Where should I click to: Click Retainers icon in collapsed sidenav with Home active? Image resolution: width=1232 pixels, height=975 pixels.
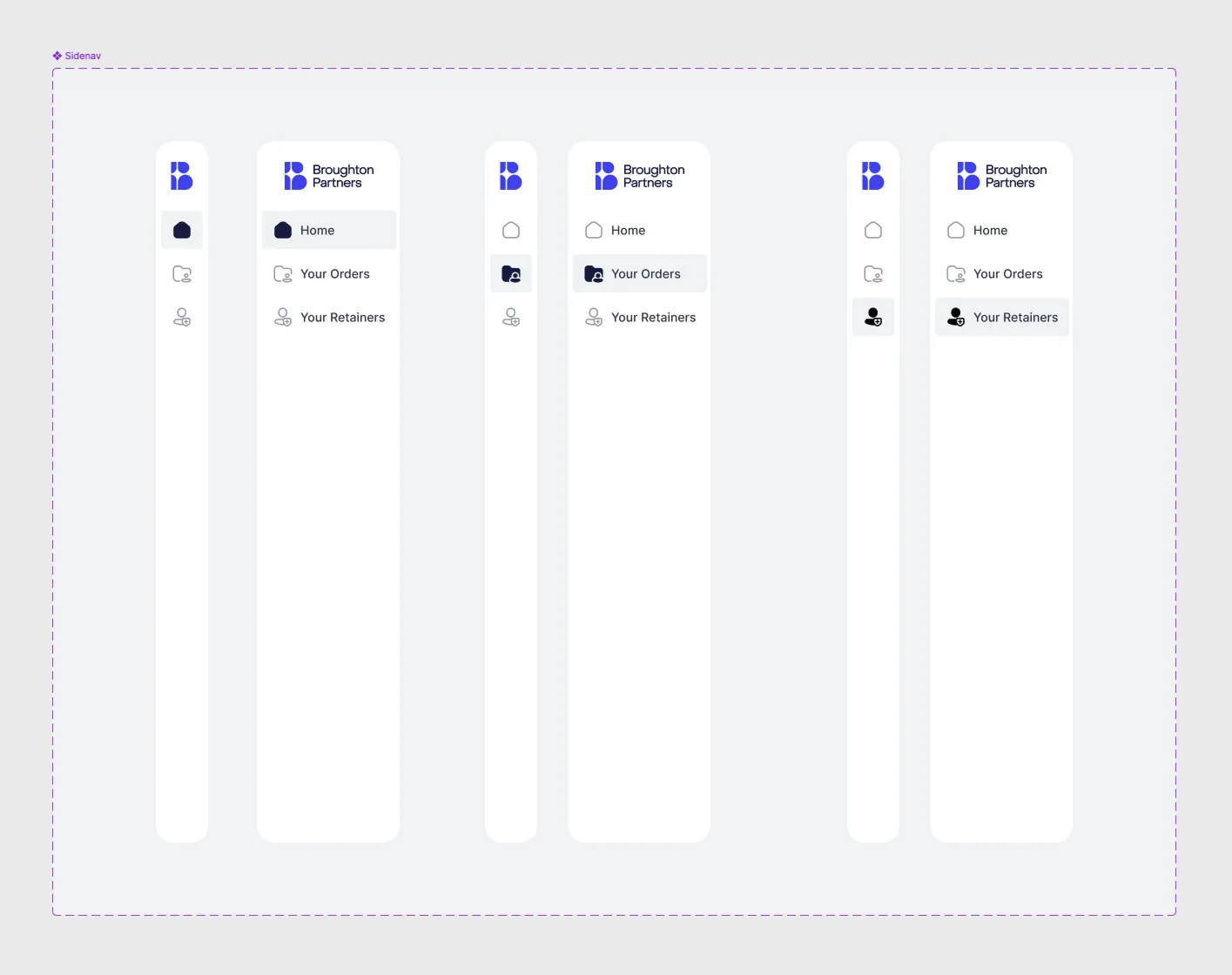[182, 317]
